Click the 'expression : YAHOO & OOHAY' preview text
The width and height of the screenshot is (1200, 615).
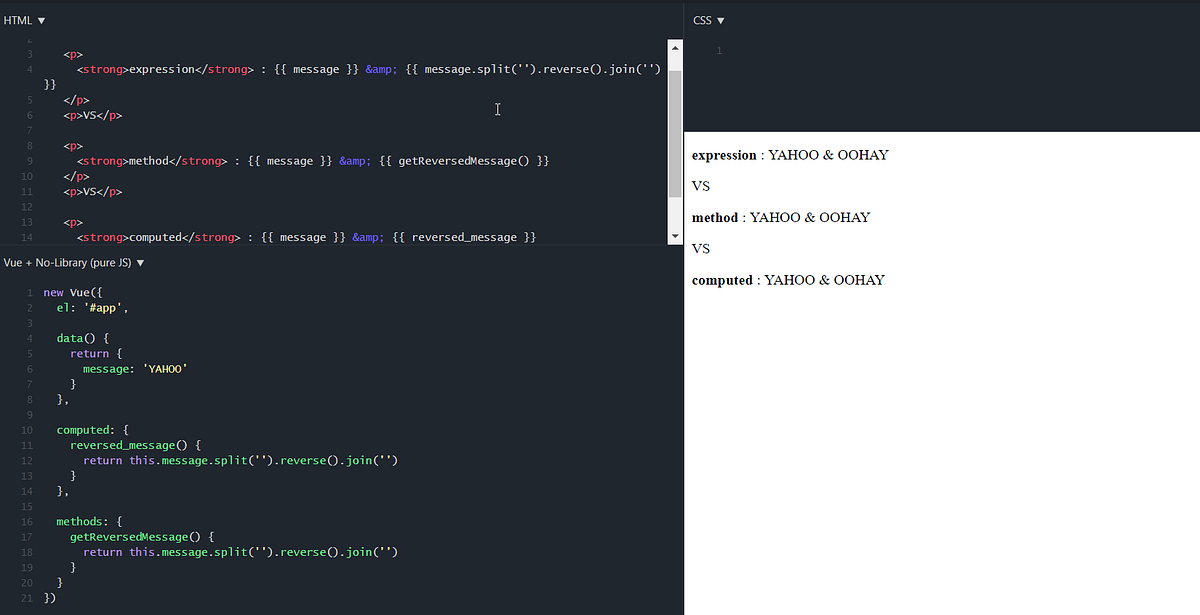[x=788, y=155]
